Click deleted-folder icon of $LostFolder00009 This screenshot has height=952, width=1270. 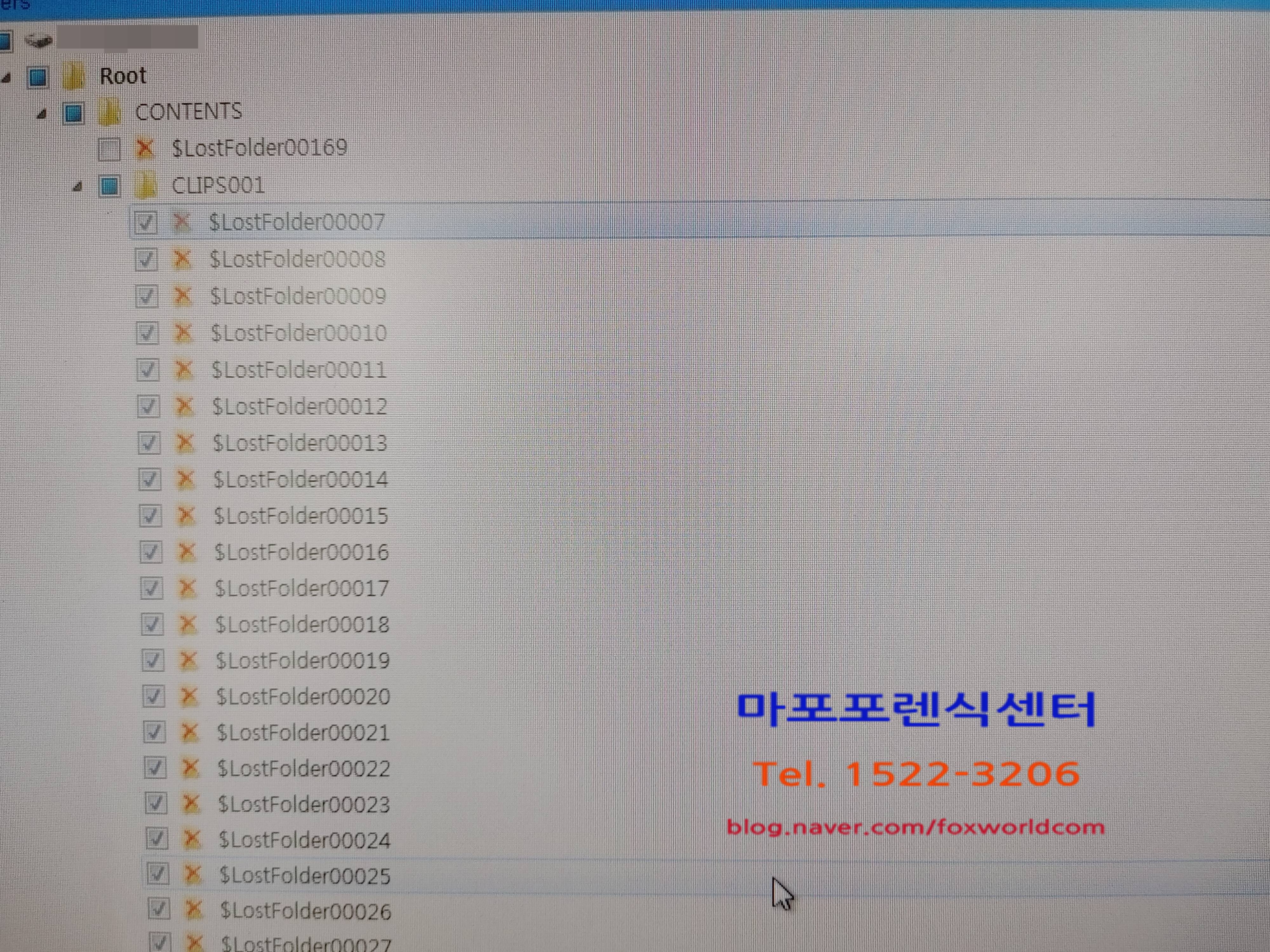pos(183,297)
